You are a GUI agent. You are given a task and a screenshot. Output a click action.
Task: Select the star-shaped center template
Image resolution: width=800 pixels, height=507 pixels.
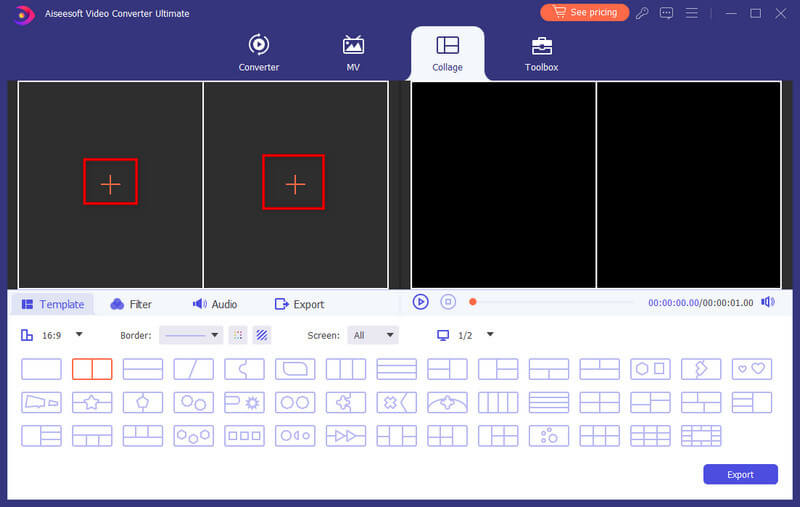pos(92,402)
